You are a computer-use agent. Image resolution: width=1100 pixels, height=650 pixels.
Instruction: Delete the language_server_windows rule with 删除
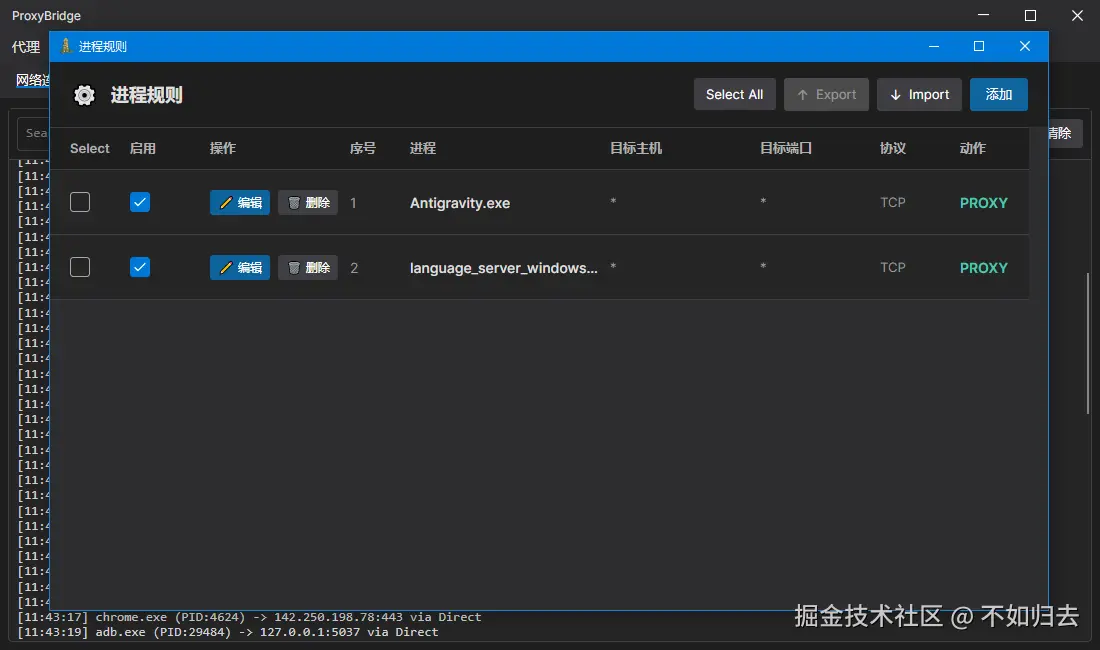pyautogui.click(x=308, y=267)
